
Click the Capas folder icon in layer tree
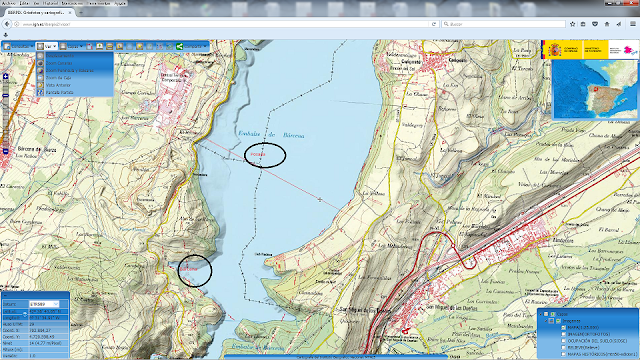pos(553,314)
